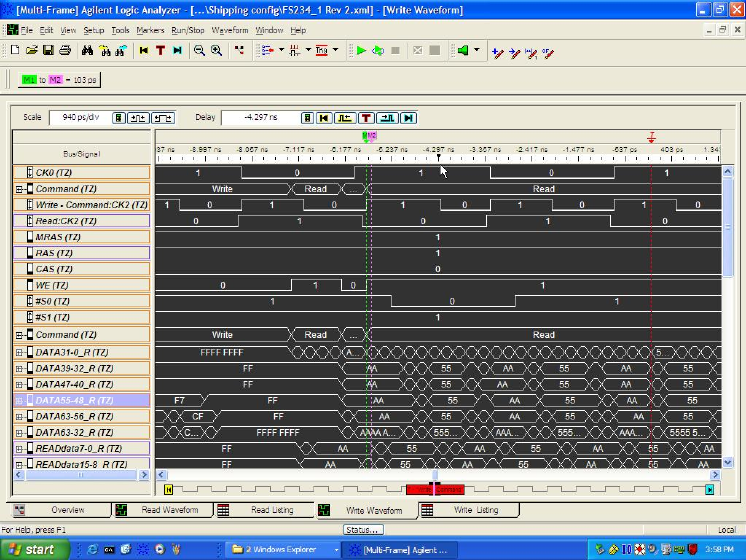Expand the READdata7-0_R bus
Screen dimensions: 746x560
click(18, 448)
